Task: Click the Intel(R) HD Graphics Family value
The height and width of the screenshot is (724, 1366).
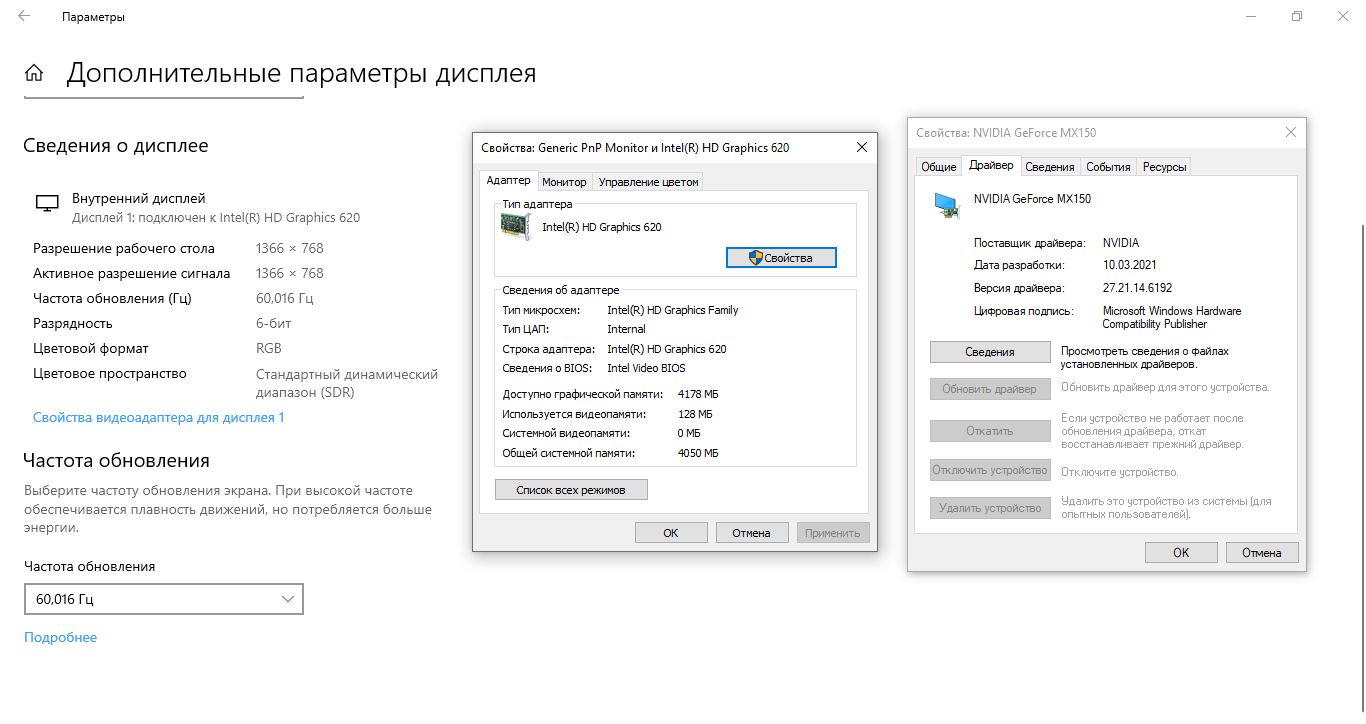Action: click(x=673, y=310)
